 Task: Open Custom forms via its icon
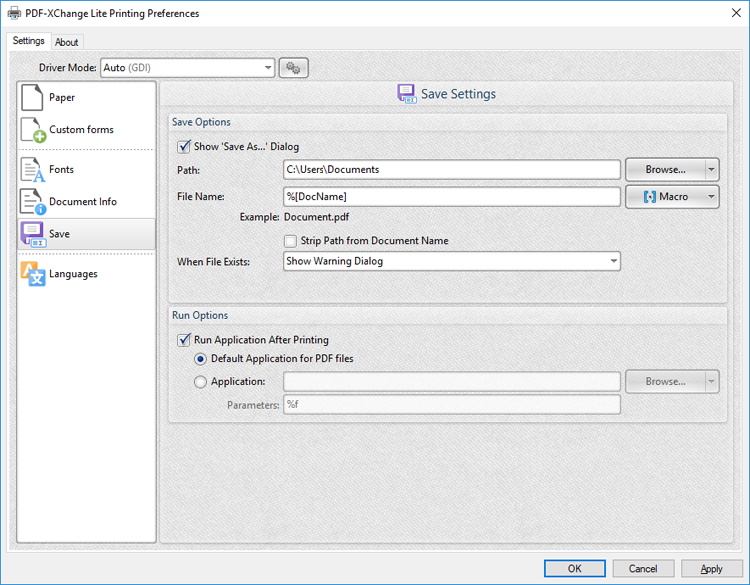[x=33, y=130]
